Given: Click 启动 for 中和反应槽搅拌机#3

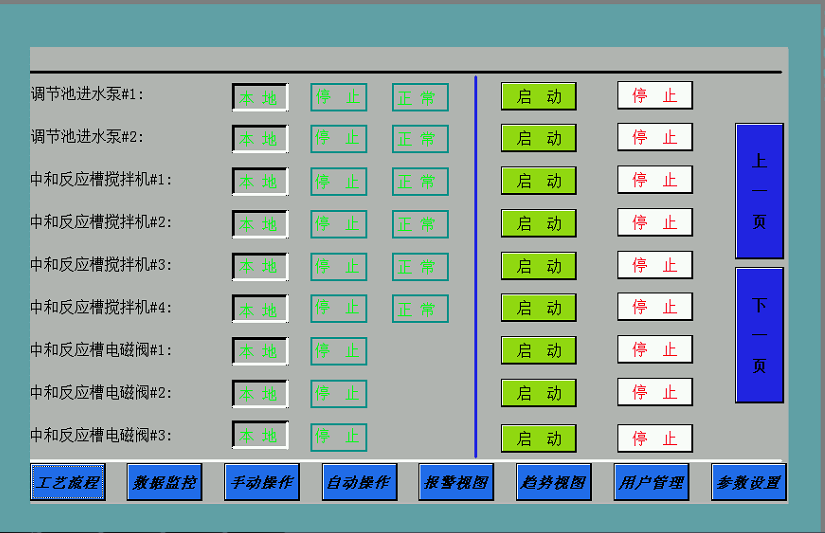Looking at the screenshot, I should pos(538,266).
